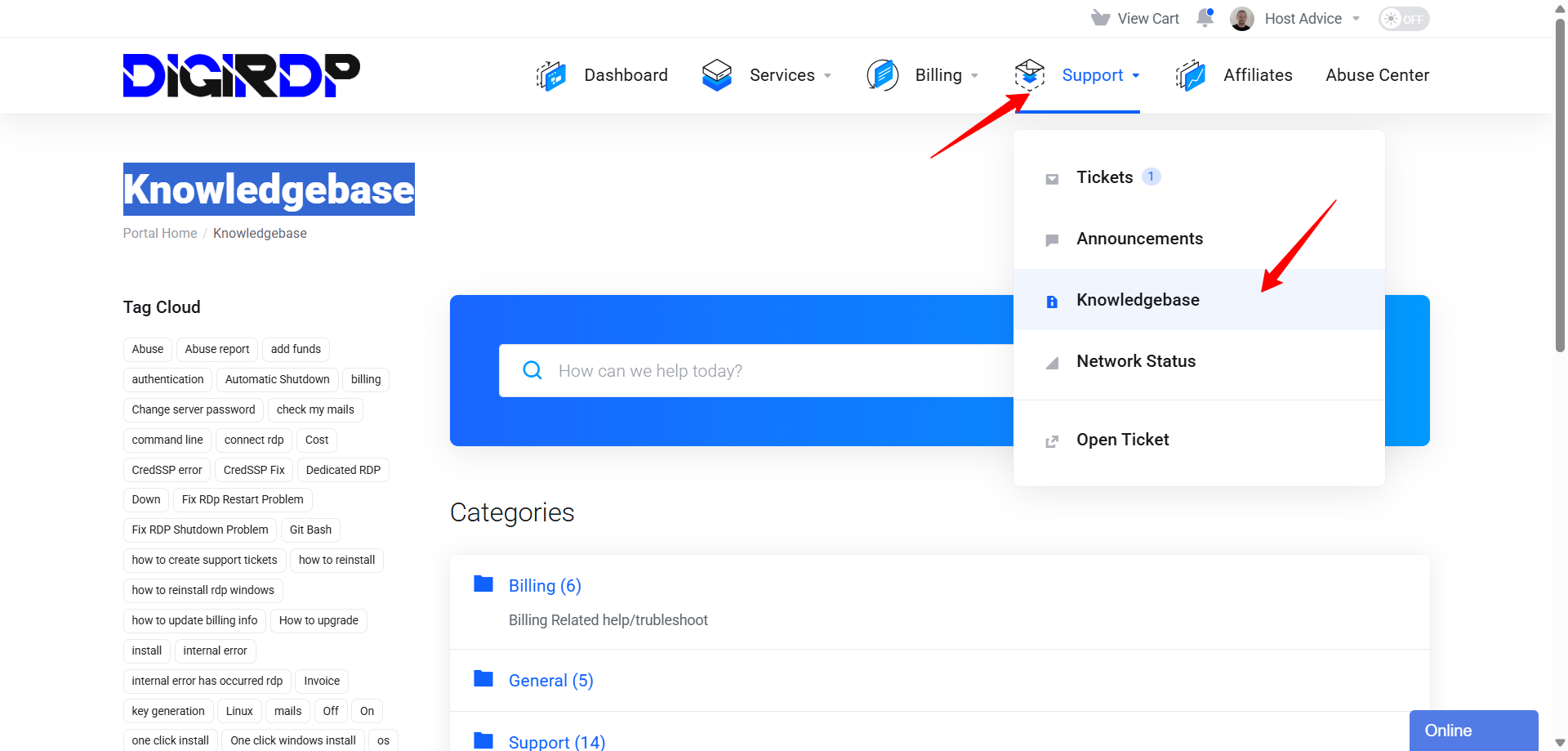Click the CredSSP error tag
Viewport: 1568px width, 751px height.
tap(167, 470)
